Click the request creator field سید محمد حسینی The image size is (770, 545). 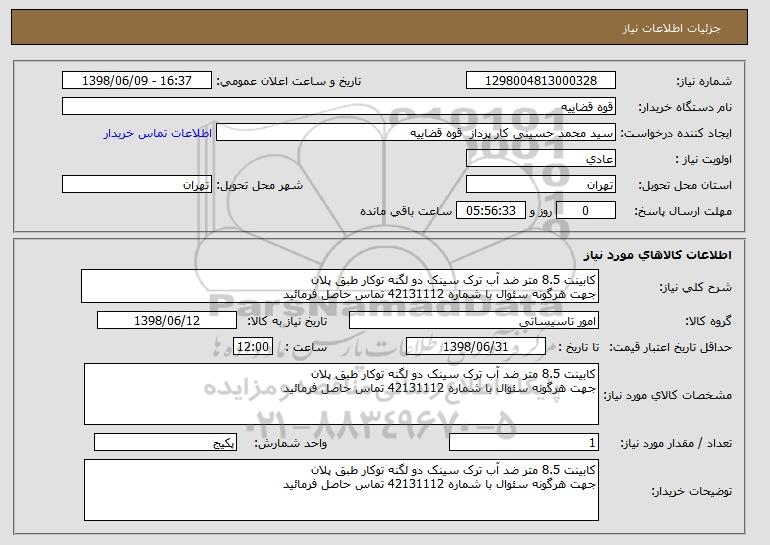click(416, 133)
